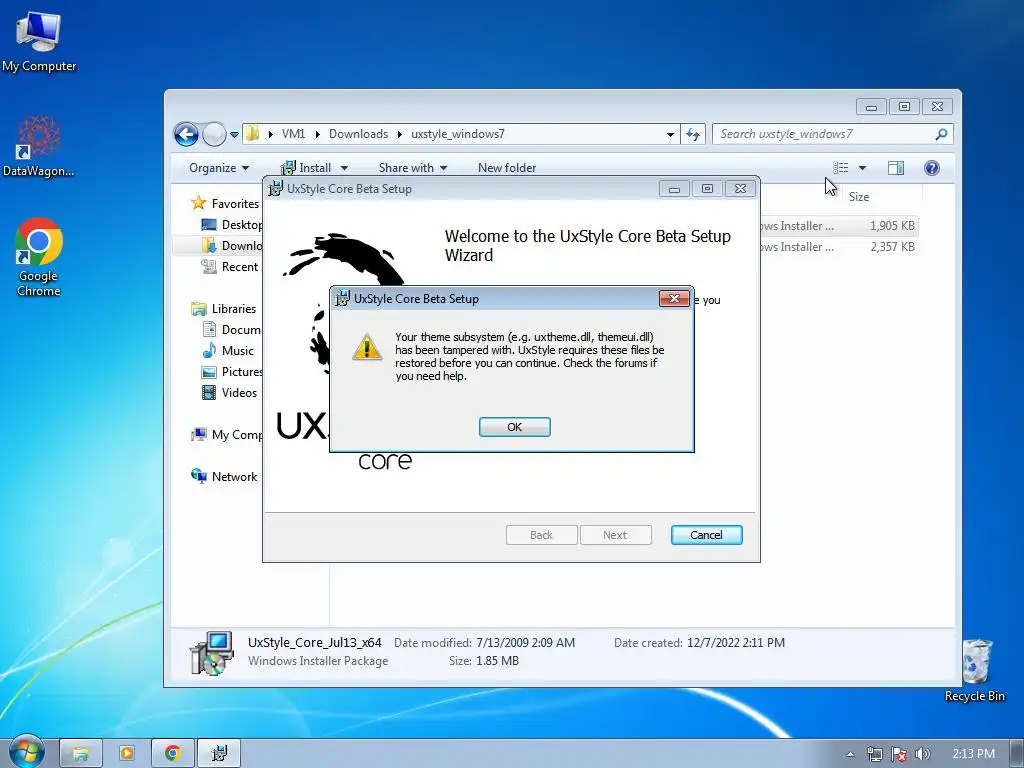Toggle the preview pane icon
This screenshot has width=1024, height=768.
[x=896, y=168]
